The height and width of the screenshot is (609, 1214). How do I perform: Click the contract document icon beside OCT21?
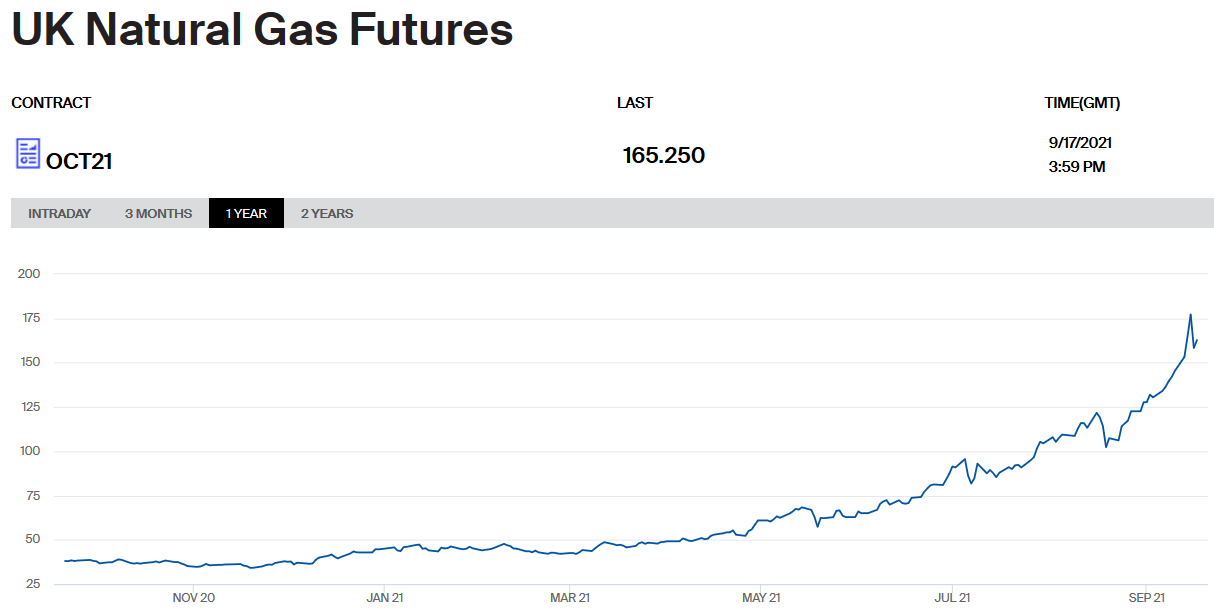pyautogui.click(x=28, y=154)
